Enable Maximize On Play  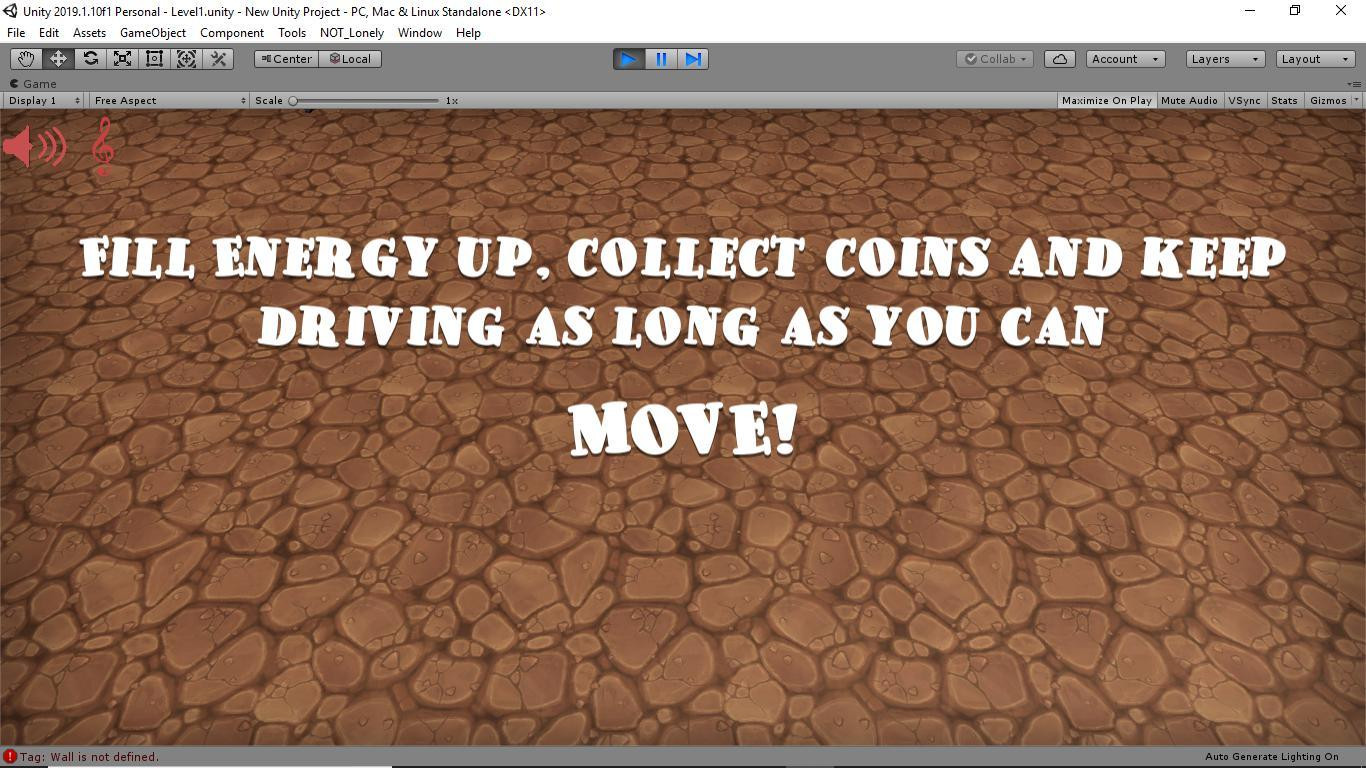pos(1106,100)
